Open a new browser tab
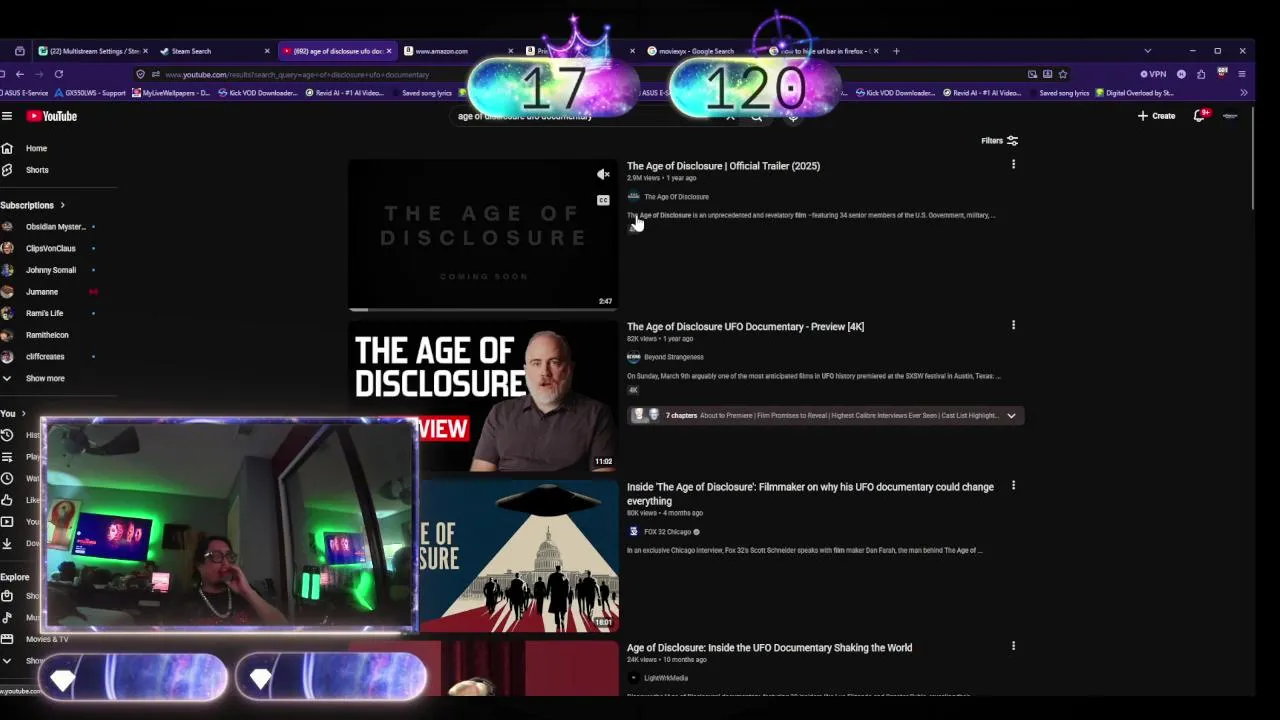This screenshot has width=1280, height=720. (896, 51)
